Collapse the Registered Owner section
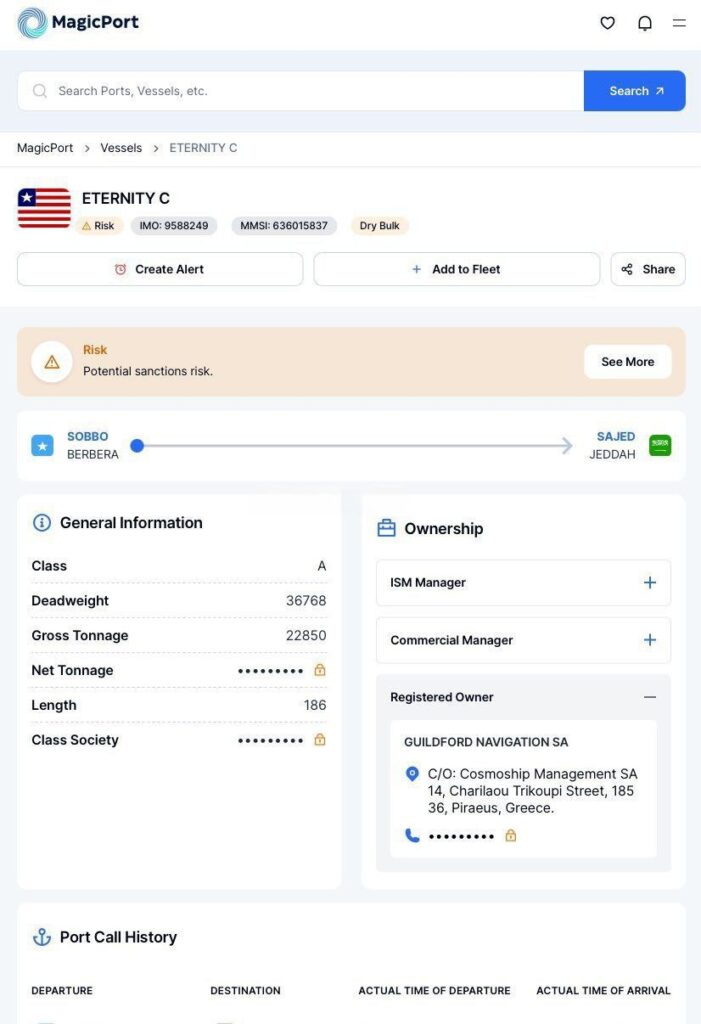 pos(649,697)
